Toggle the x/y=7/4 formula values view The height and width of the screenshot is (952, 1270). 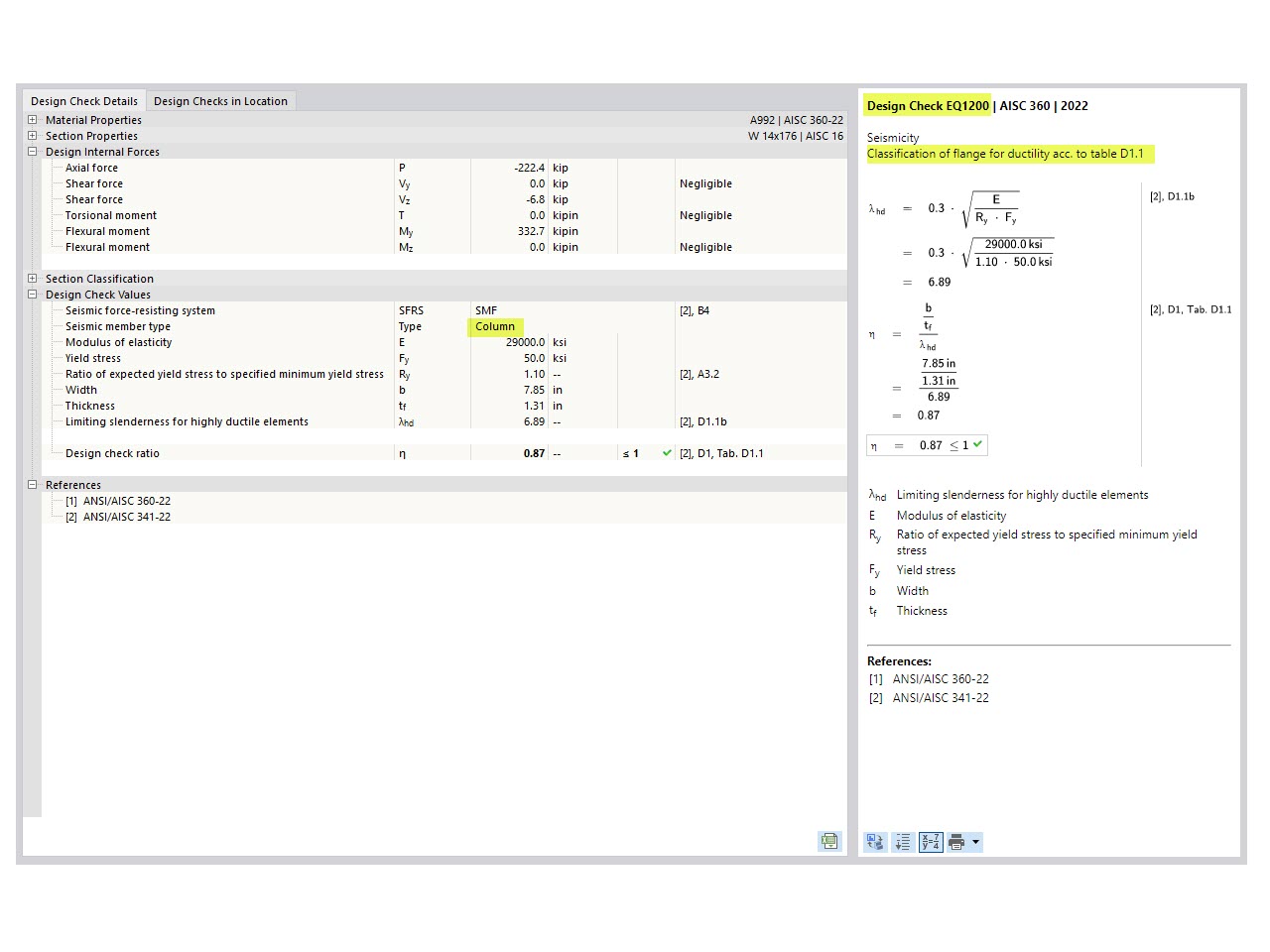[x=930, y=842]
